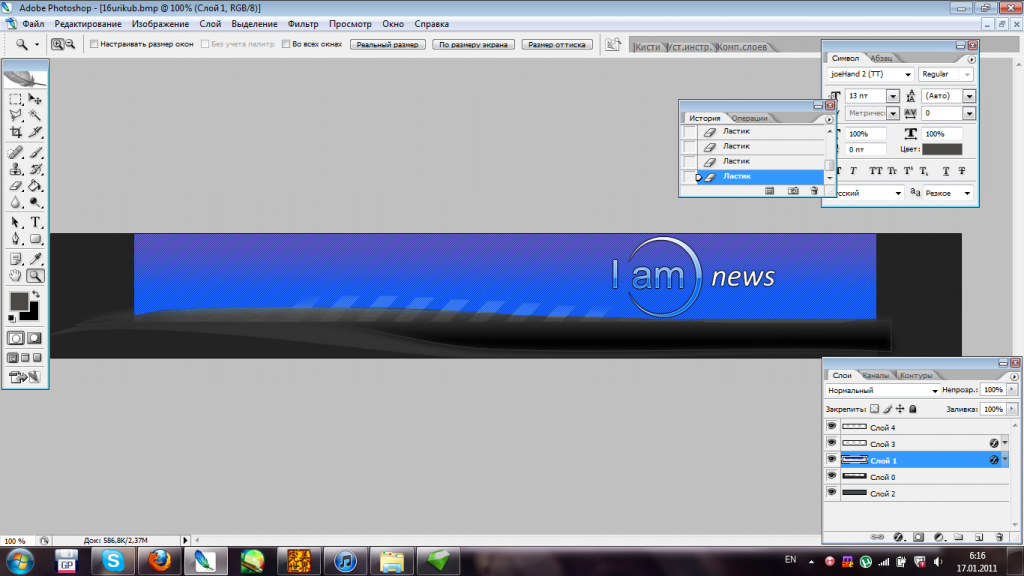Open font size dropdown 13 пт
This screenshot has height=576, width=1024.
(893, 96)
